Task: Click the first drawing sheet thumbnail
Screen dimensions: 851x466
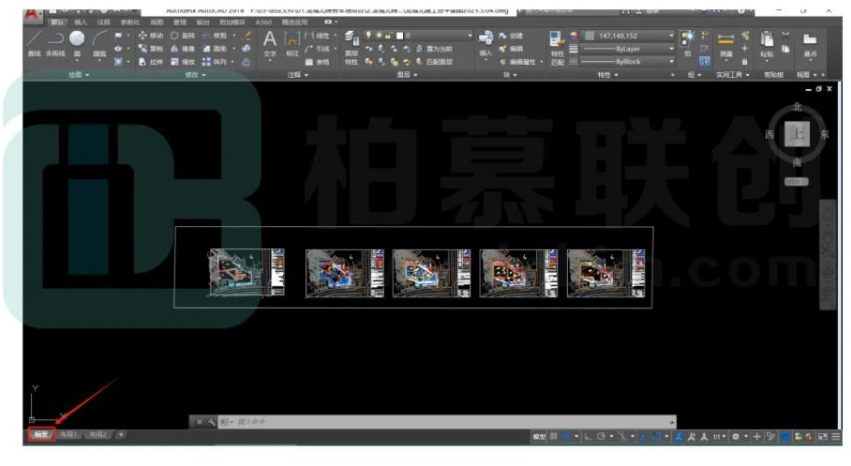Action: (x=246, y=272)
